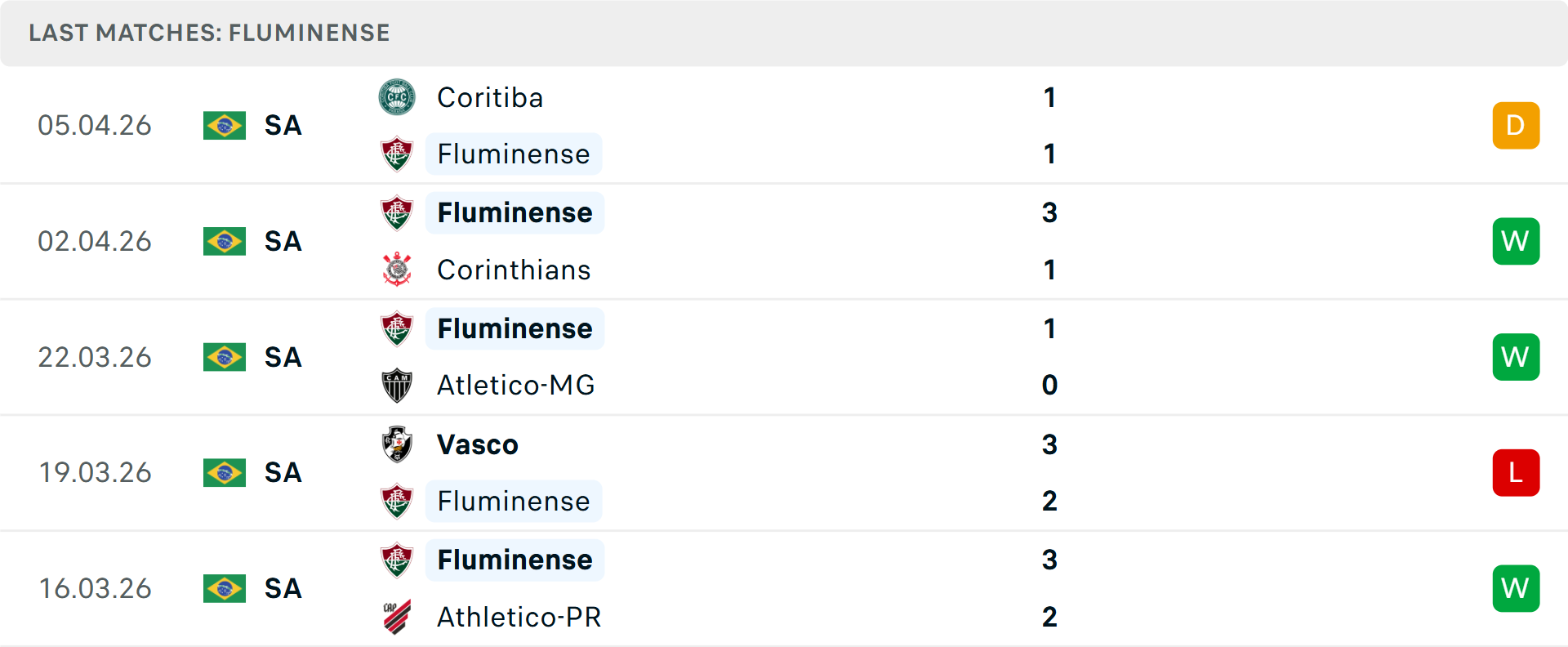1568x647 pixels.
Task: Click the Brazil flag next to 05.04.26
Action: pyautogui.click(x=224, y=126)
